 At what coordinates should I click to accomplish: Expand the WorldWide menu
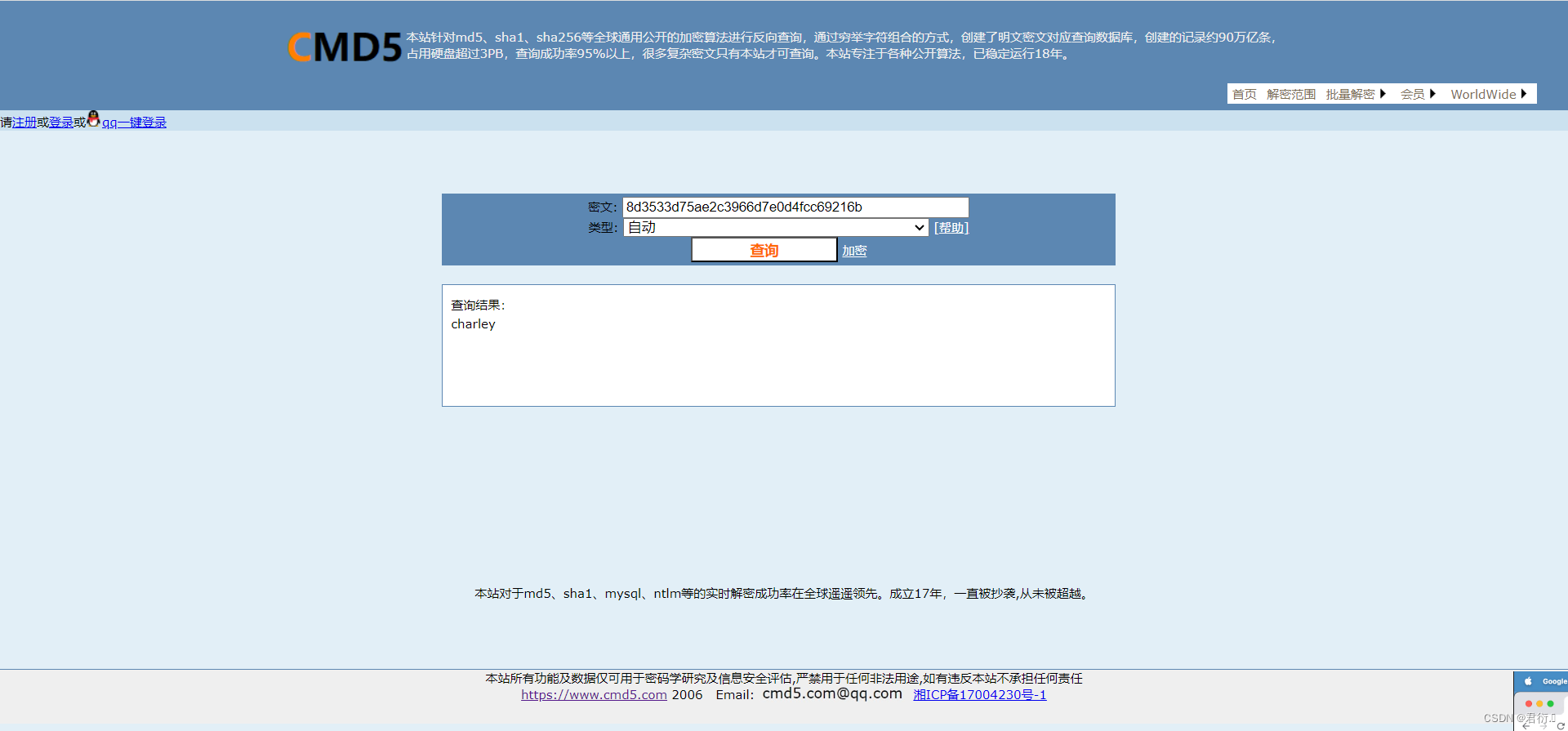(1489, 95)
